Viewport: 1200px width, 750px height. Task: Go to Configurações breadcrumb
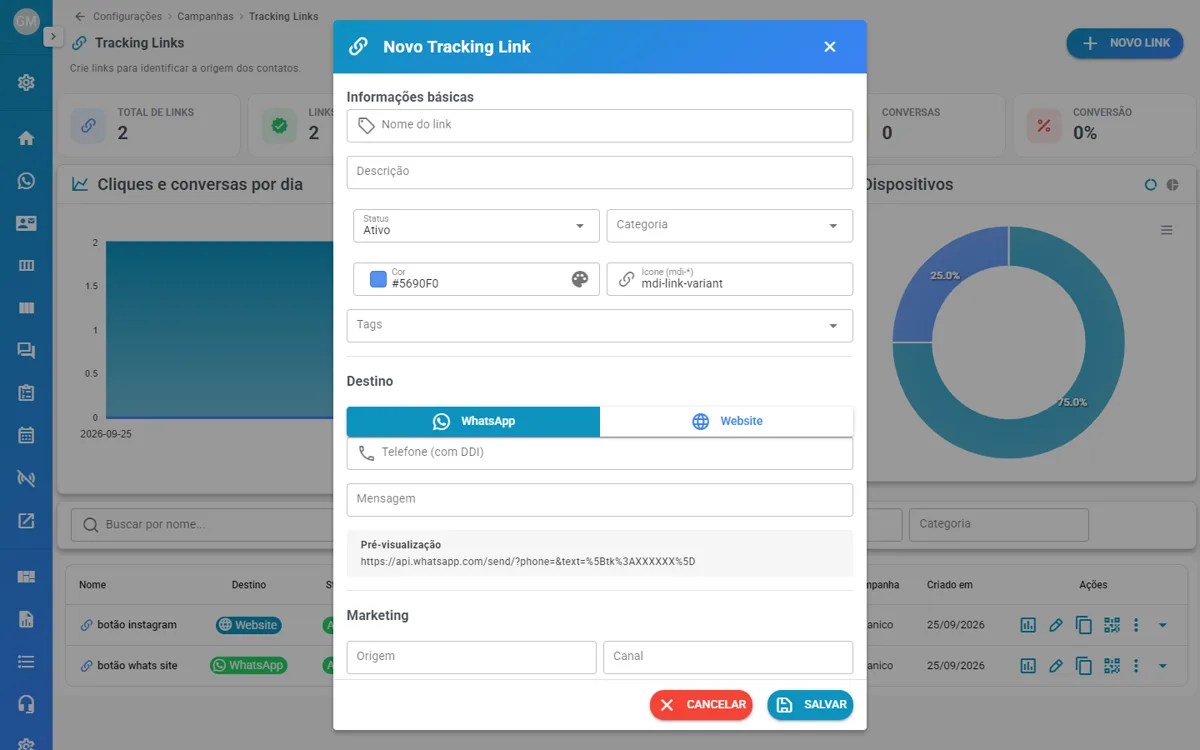[127, 16]
